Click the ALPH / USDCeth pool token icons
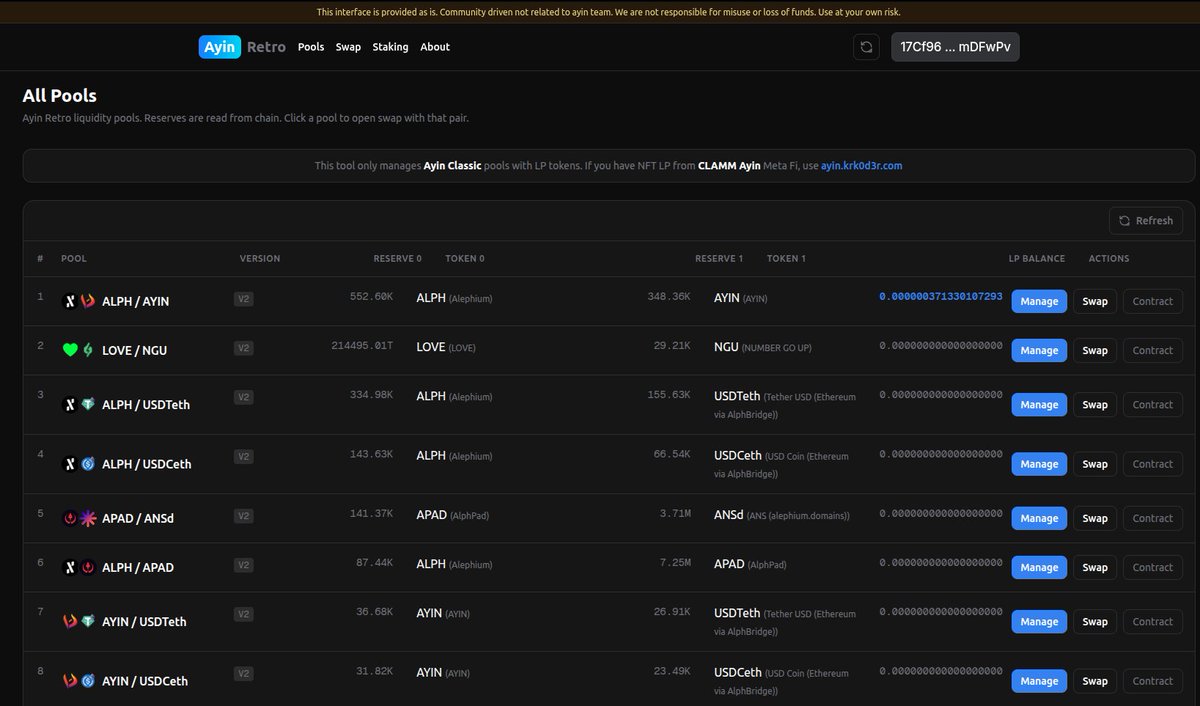 (78, 464)
